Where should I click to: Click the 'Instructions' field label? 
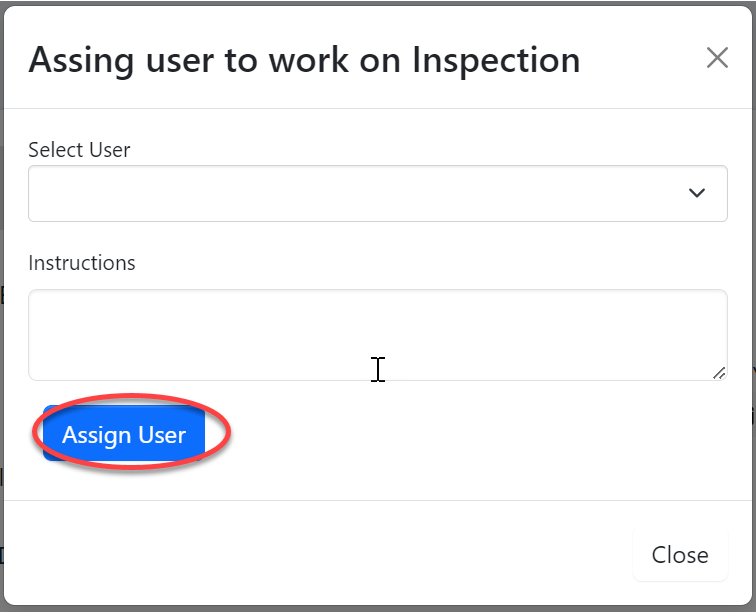pyautogui.click(x=82, y=263)
